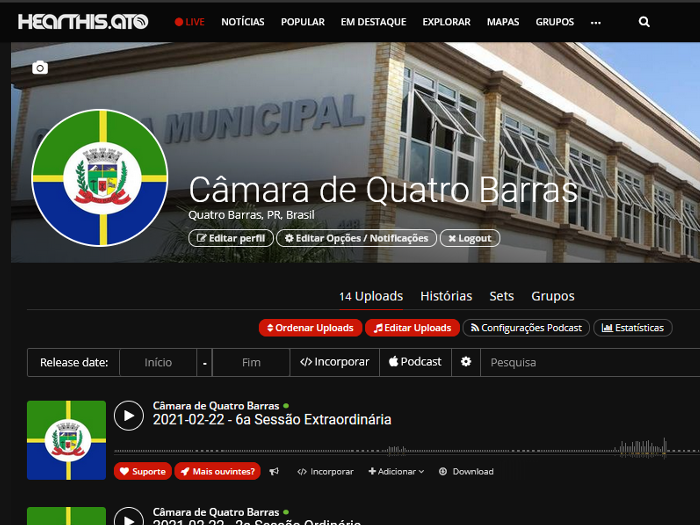Image resolution: width=700 pixels, height=525 pixels.
Task: Click the Logout button
Action: tap(470, 238)
